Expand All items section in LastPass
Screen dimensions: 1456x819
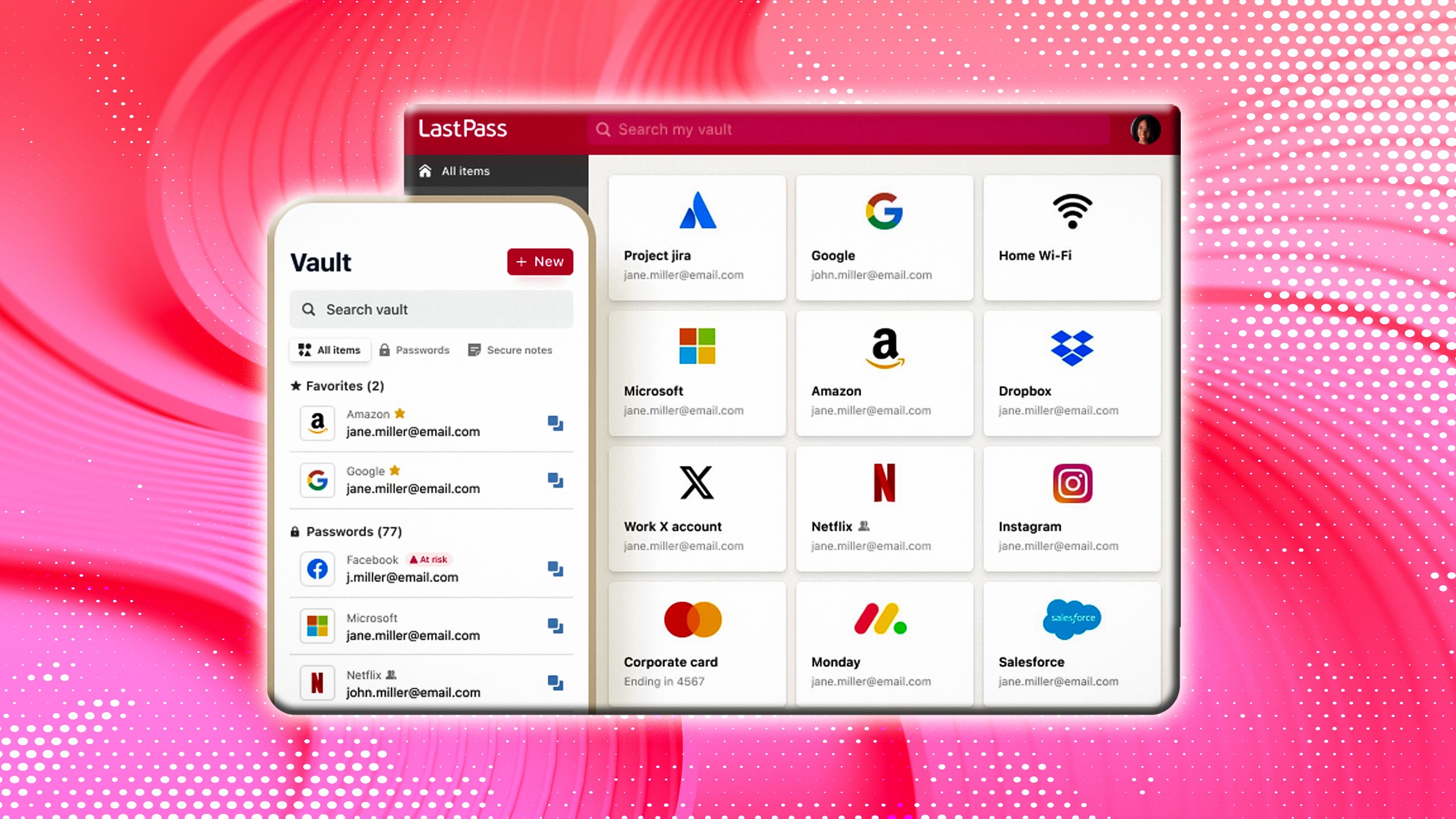pos(466,170)
